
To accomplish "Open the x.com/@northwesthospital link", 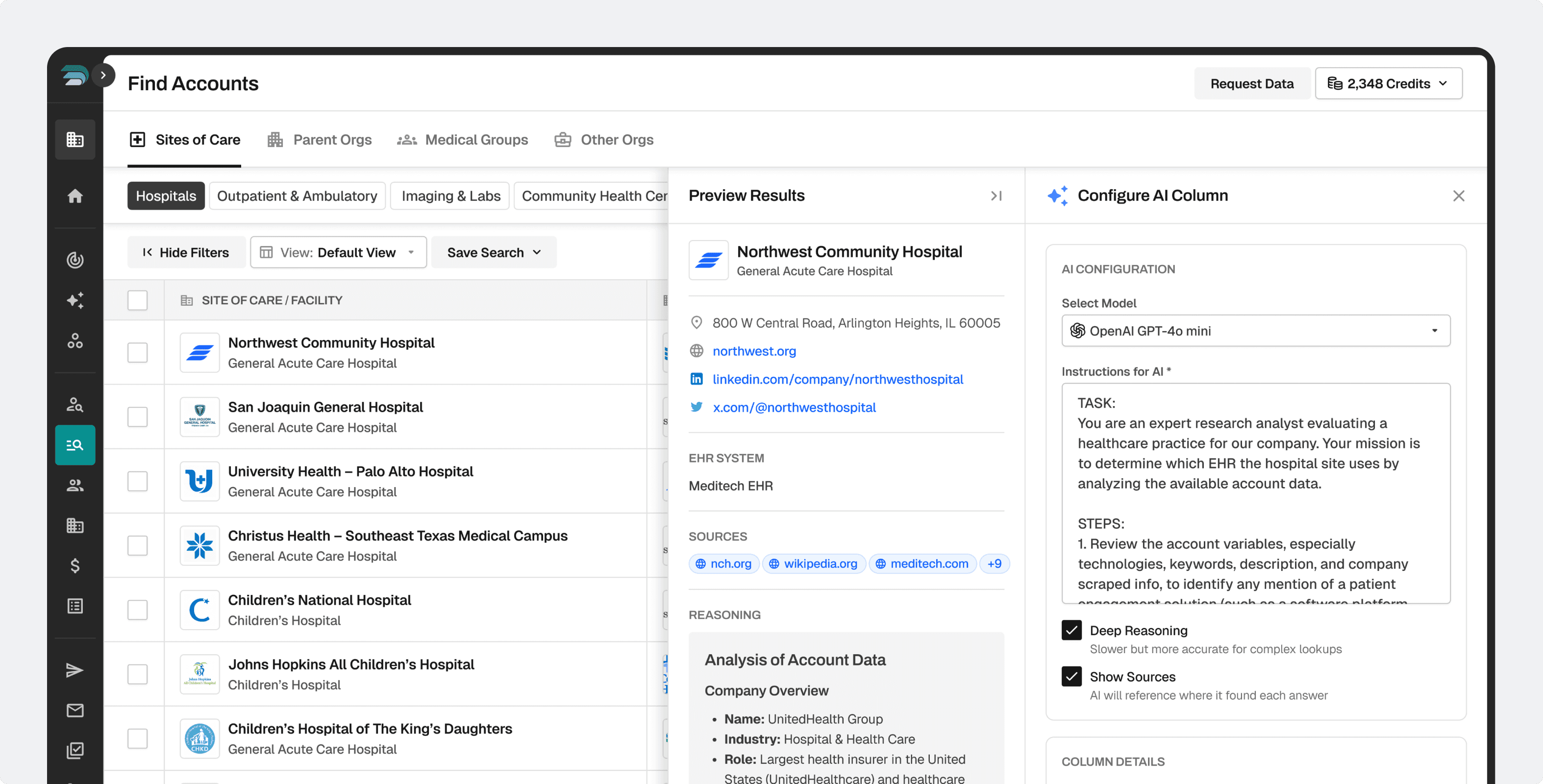I will tap(794, 407).
